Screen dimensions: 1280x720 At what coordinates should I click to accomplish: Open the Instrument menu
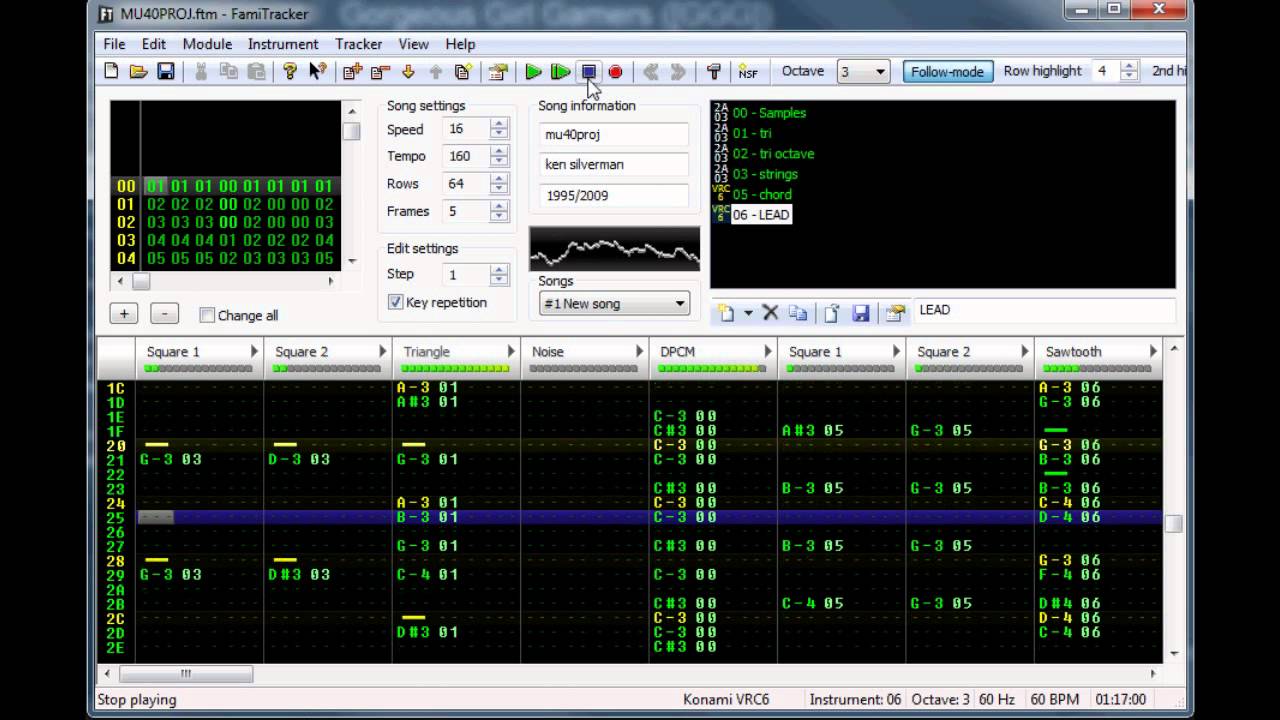(283, 44)
